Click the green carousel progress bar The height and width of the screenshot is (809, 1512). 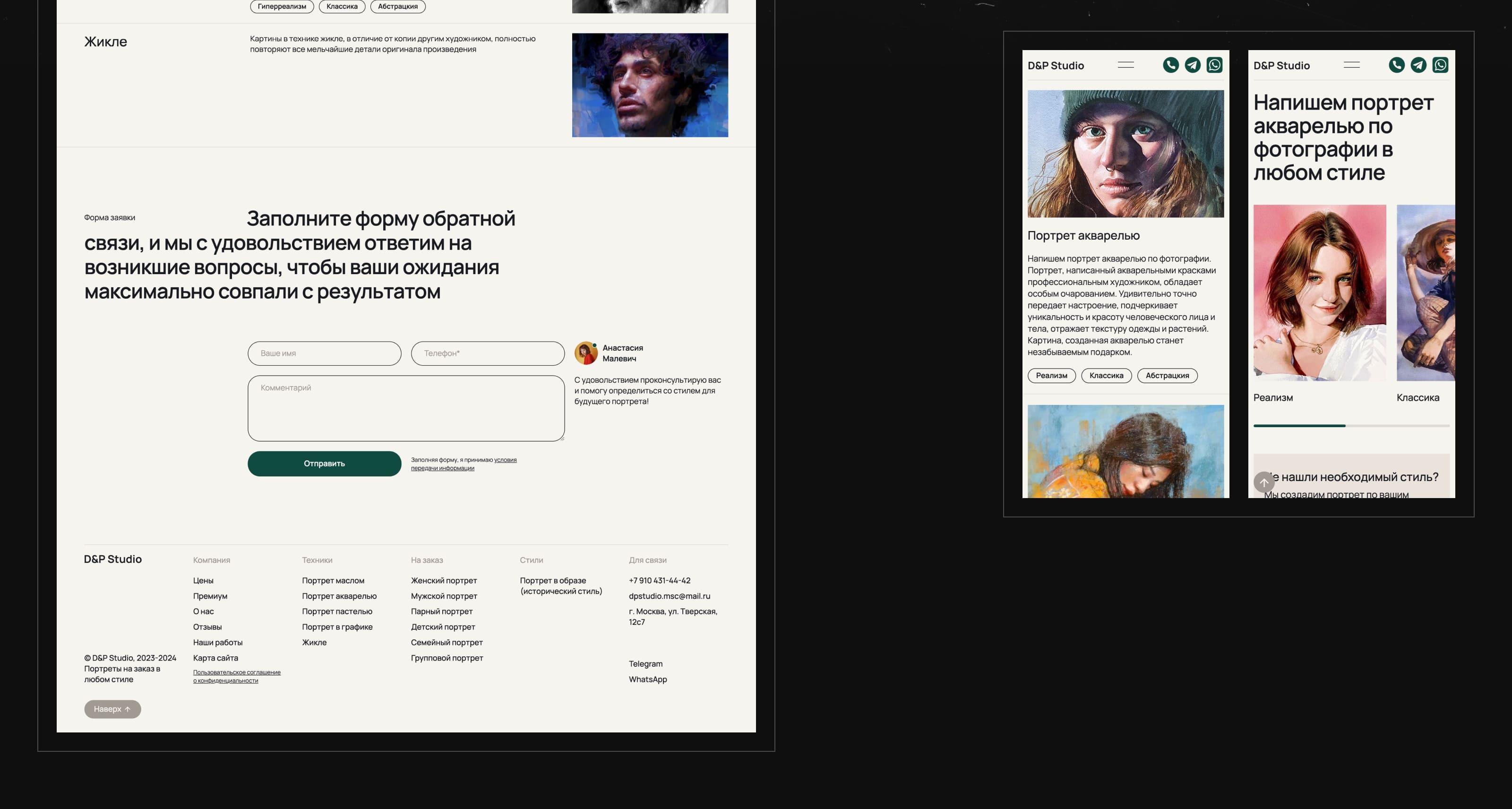[1299, 426]
